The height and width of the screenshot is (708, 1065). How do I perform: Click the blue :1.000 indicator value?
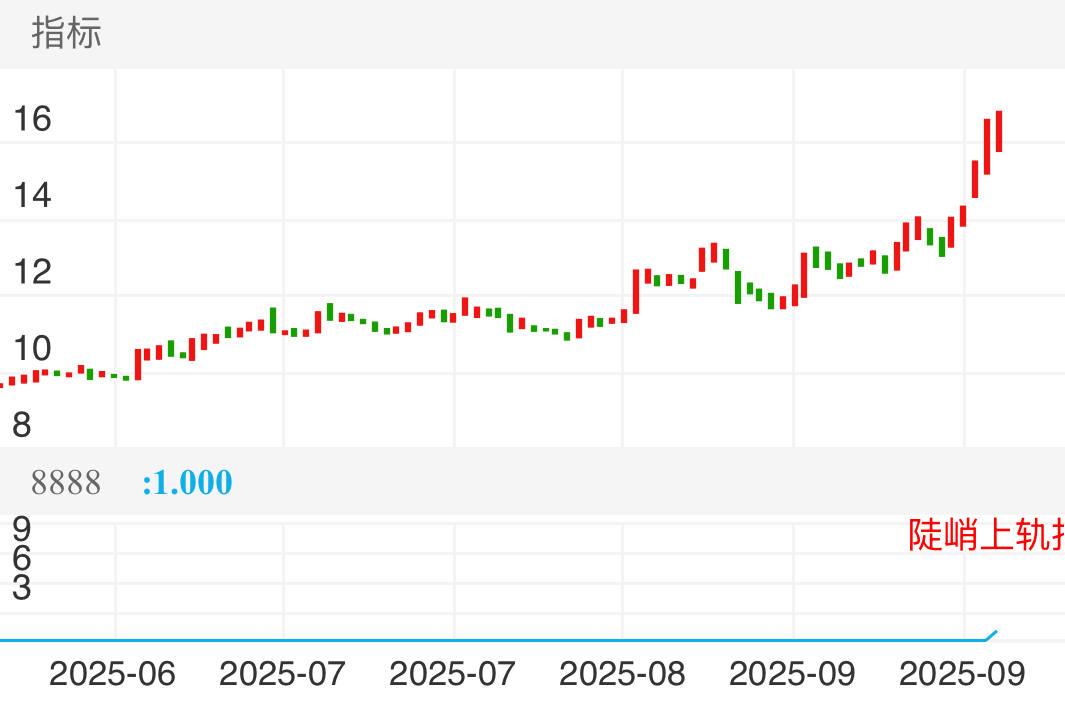(188, 483)
